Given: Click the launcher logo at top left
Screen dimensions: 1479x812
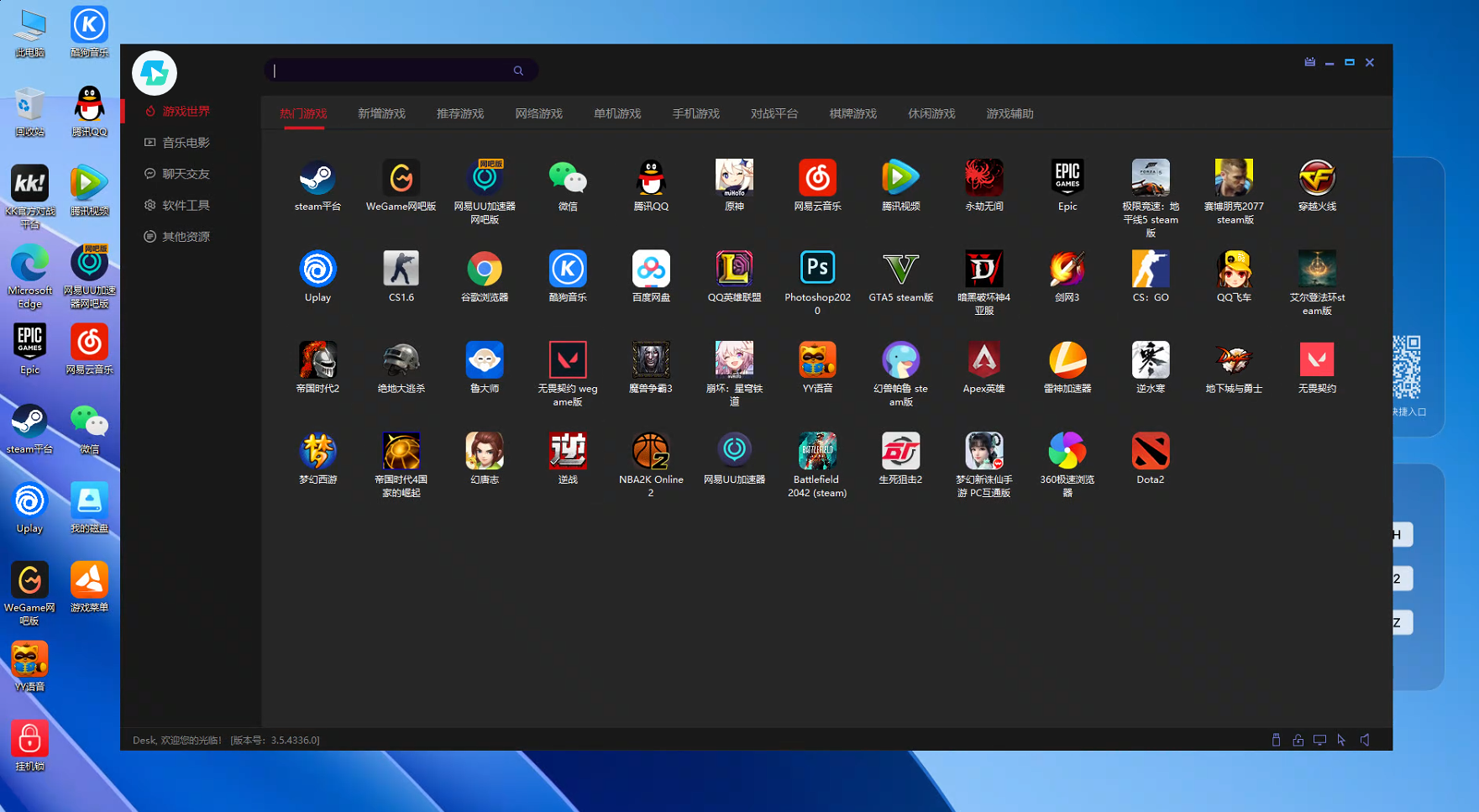Looking at the screenshot, I should click(155, 73).
